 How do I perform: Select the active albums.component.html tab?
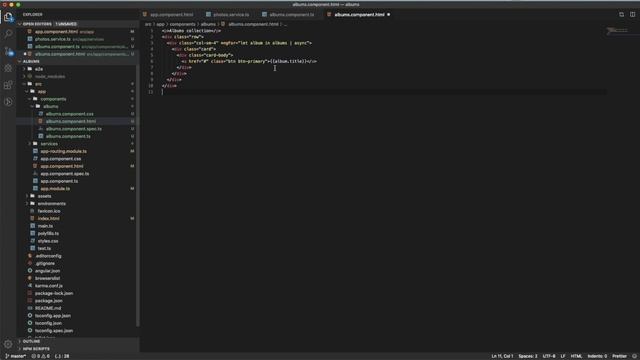(x=359, y=15)
